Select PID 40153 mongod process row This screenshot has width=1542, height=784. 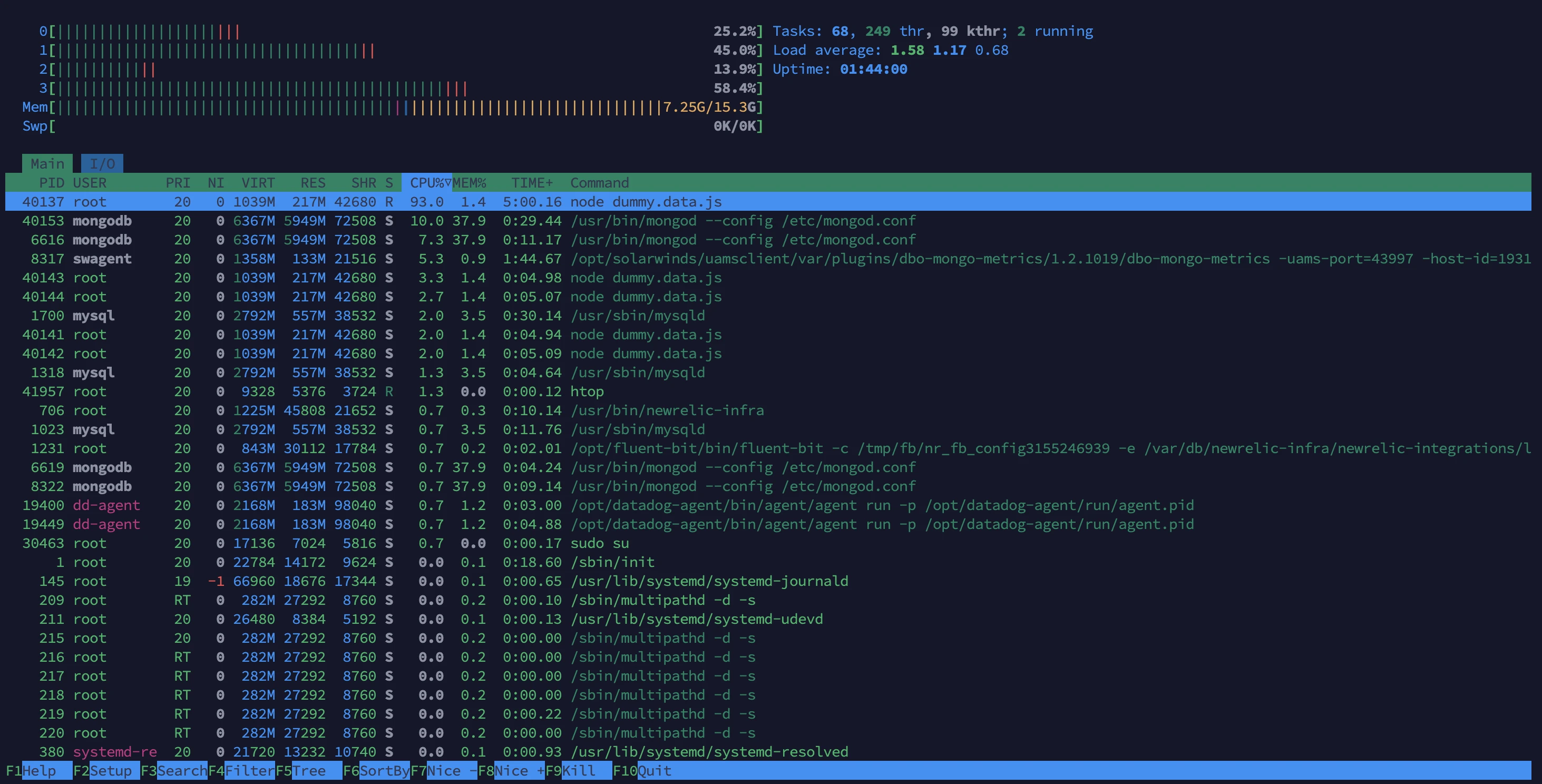[x=768, y=221]
